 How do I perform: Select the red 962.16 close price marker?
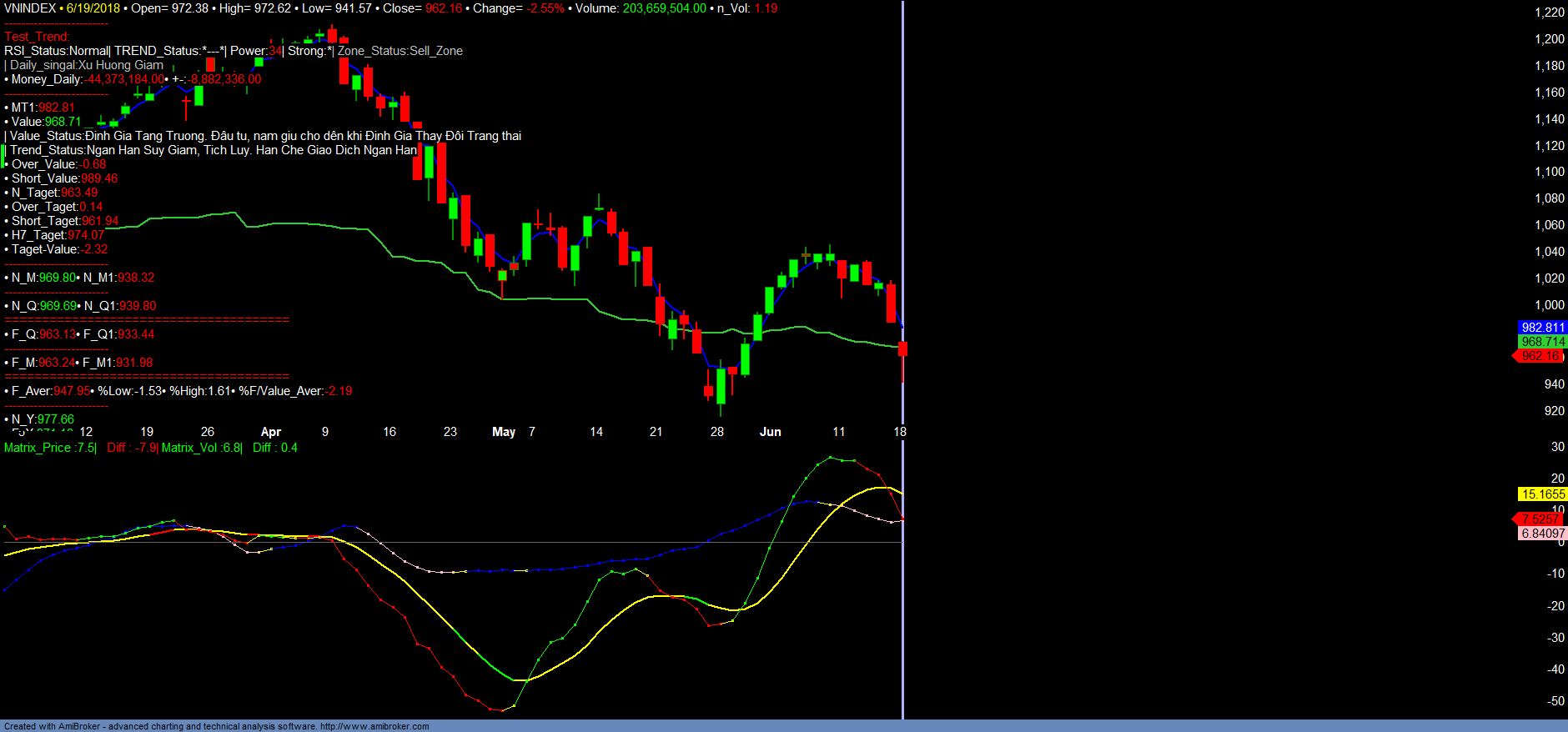[1540, 356]
